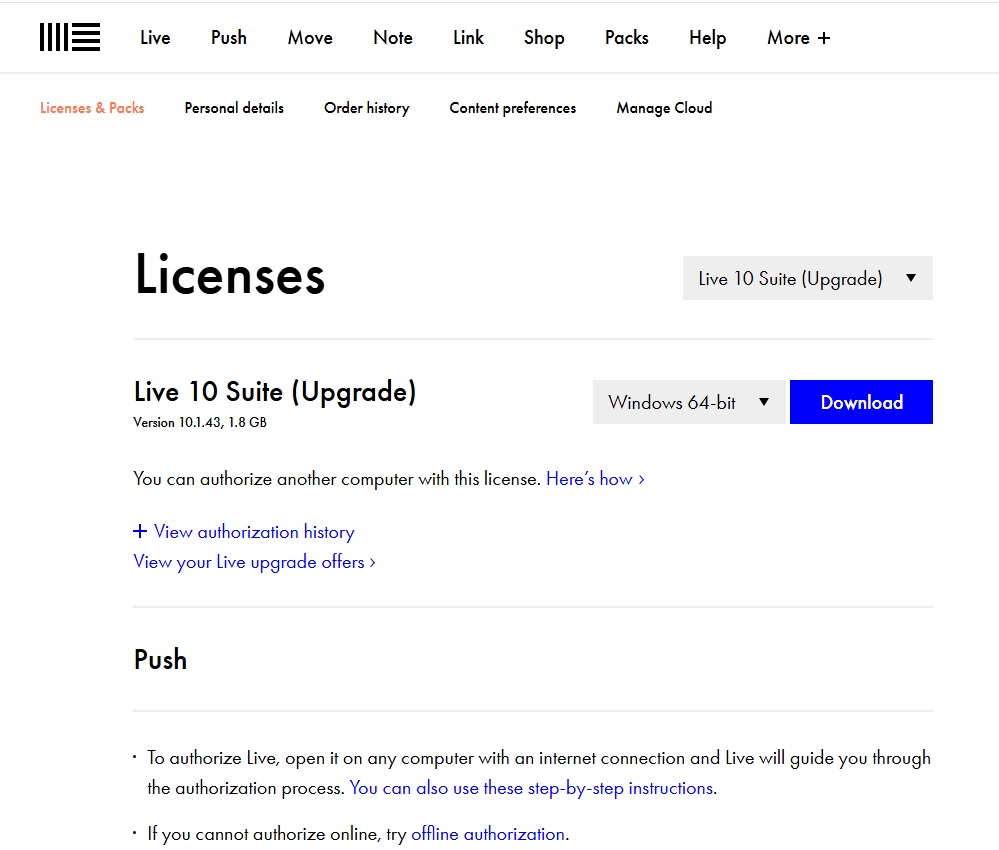Click the Live 10 Suite (Upgrade) heading
Screen dimensions: 999x850
pyautogui.click(x=275, y=391)
